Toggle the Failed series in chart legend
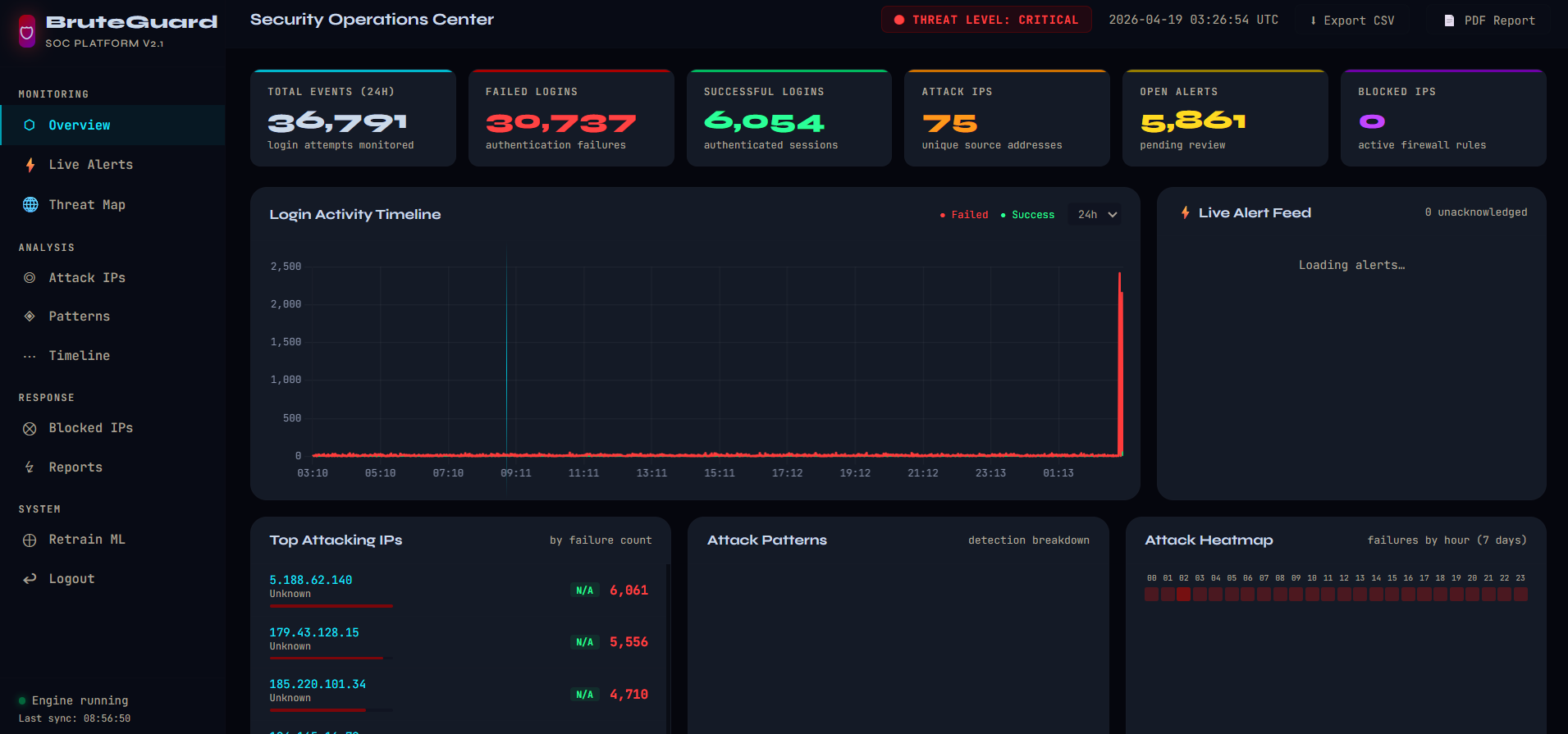The width and height of the screenshot is (1568, 734). click(964, 215)
